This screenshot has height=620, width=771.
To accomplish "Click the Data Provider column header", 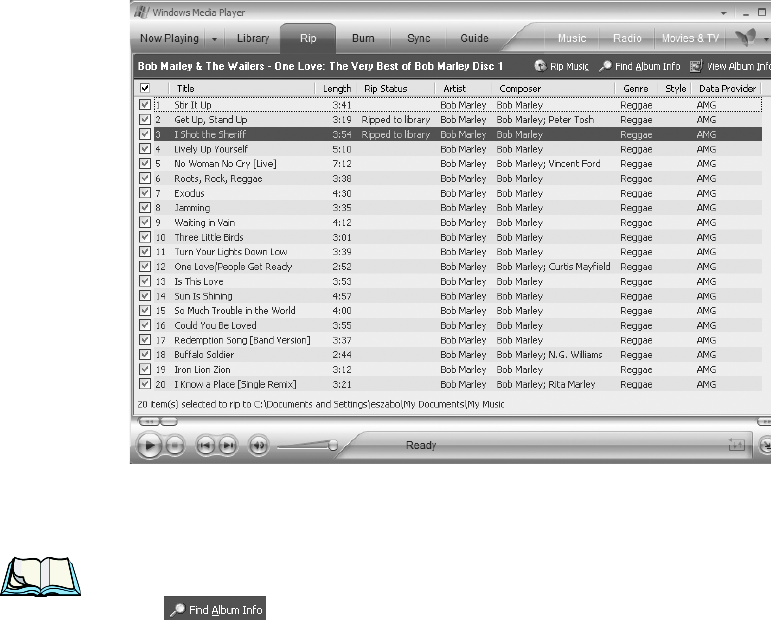I will 727,89.
